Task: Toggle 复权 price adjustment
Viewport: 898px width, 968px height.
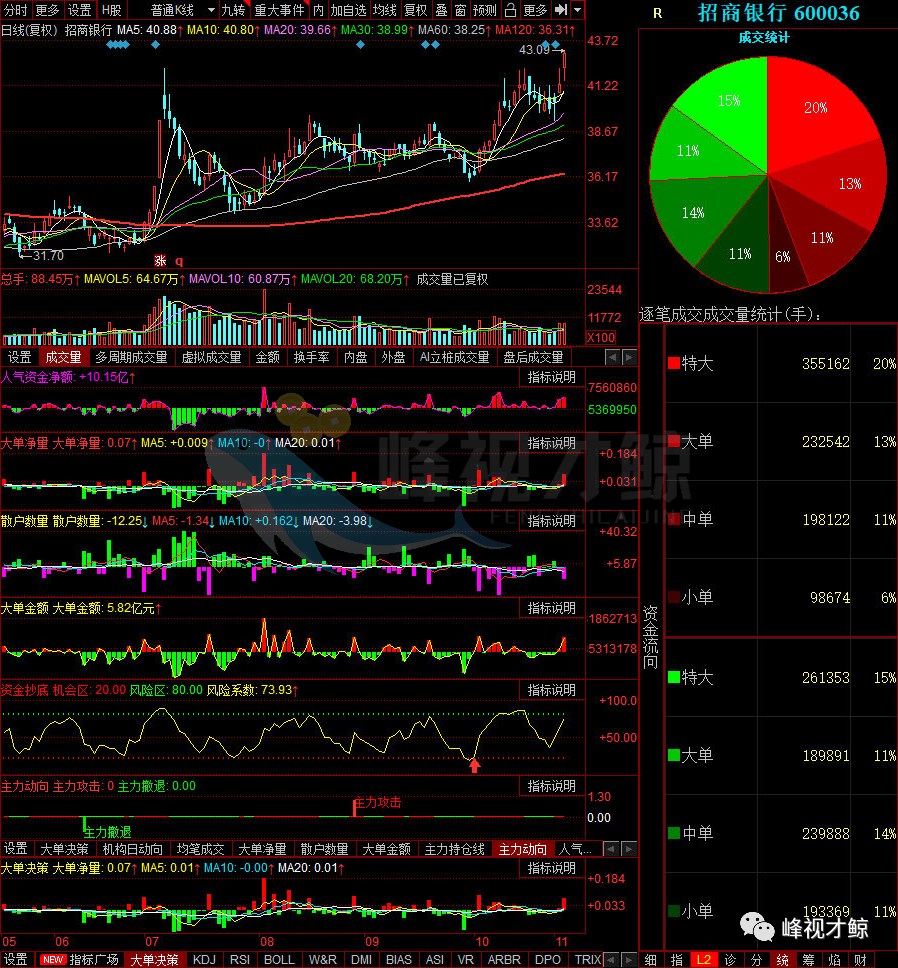Action: (415, 10)
